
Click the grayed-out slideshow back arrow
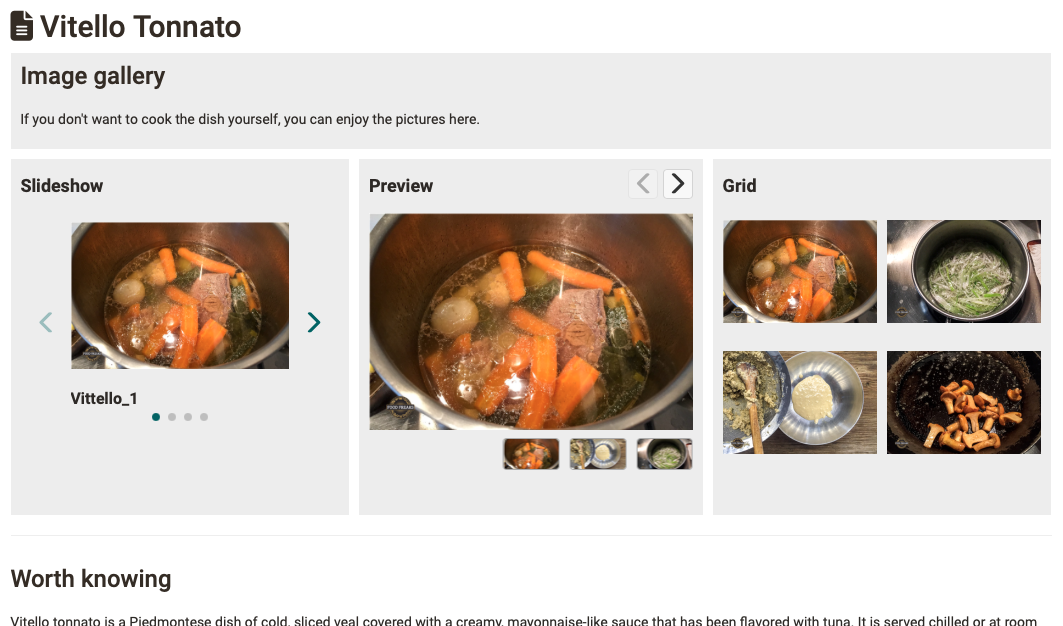click(x=46, y=322)
